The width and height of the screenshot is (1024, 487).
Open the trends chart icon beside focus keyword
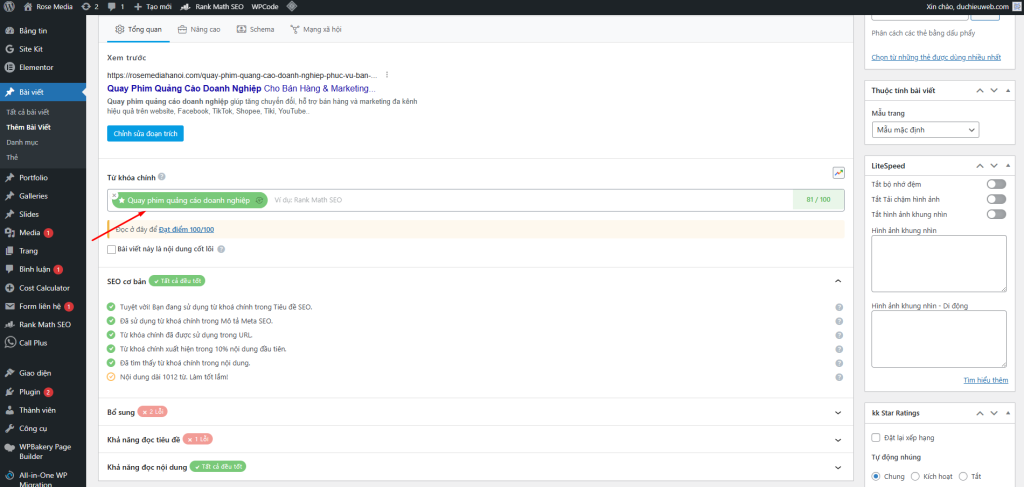pyautogui.click(x=838, y=173)
